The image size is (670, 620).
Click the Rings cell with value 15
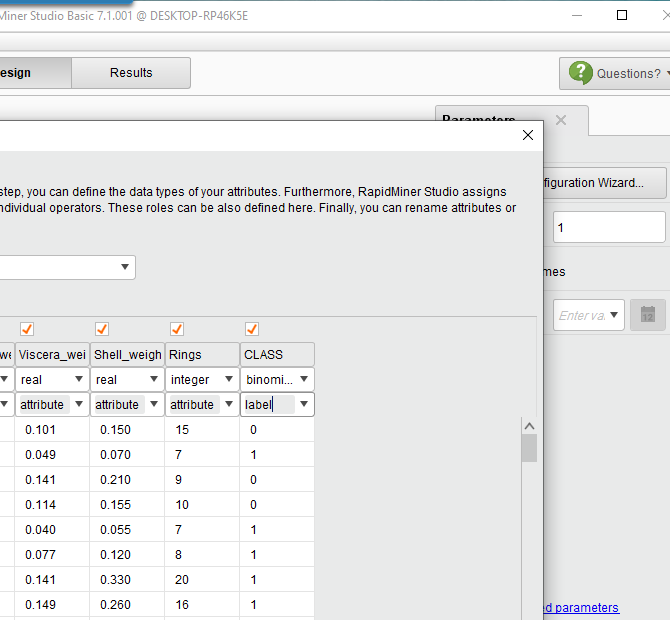(x=202, y=429)
